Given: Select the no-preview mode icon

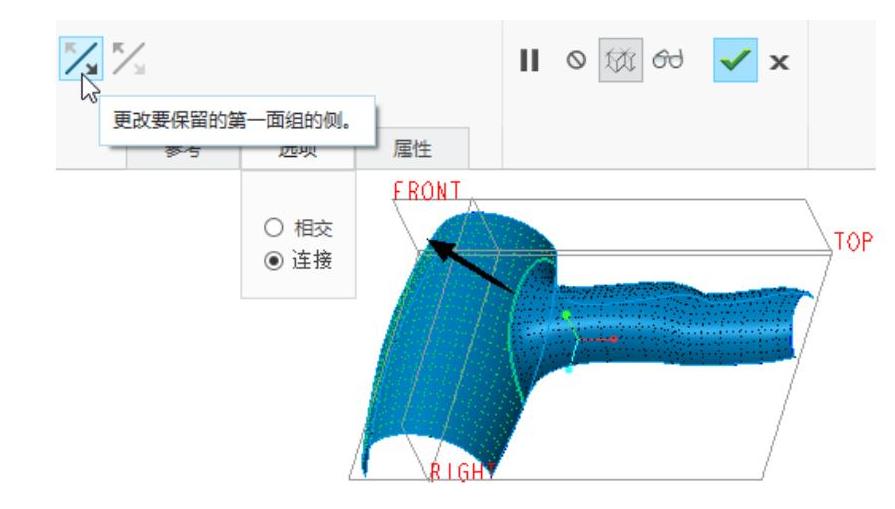Looking at the screenshot, I should tap(576, 60).
